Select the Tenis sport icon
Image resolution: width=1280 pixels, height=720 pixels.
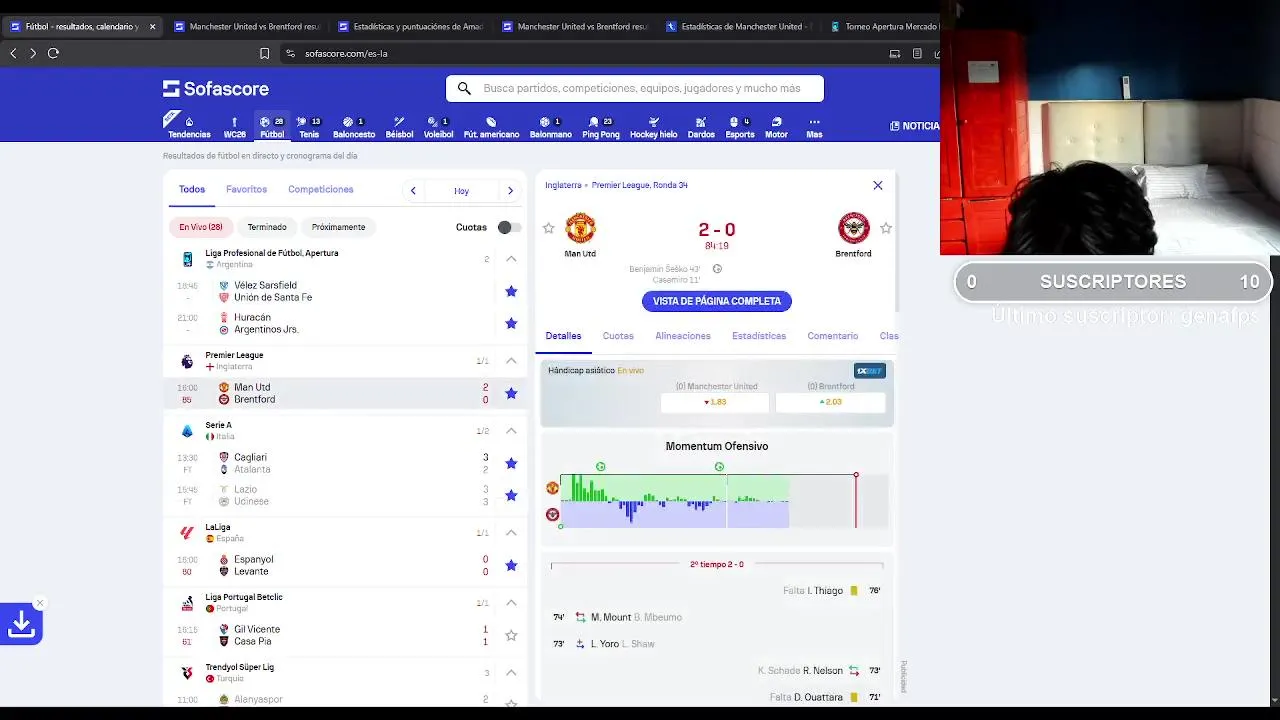click(309, 127)
